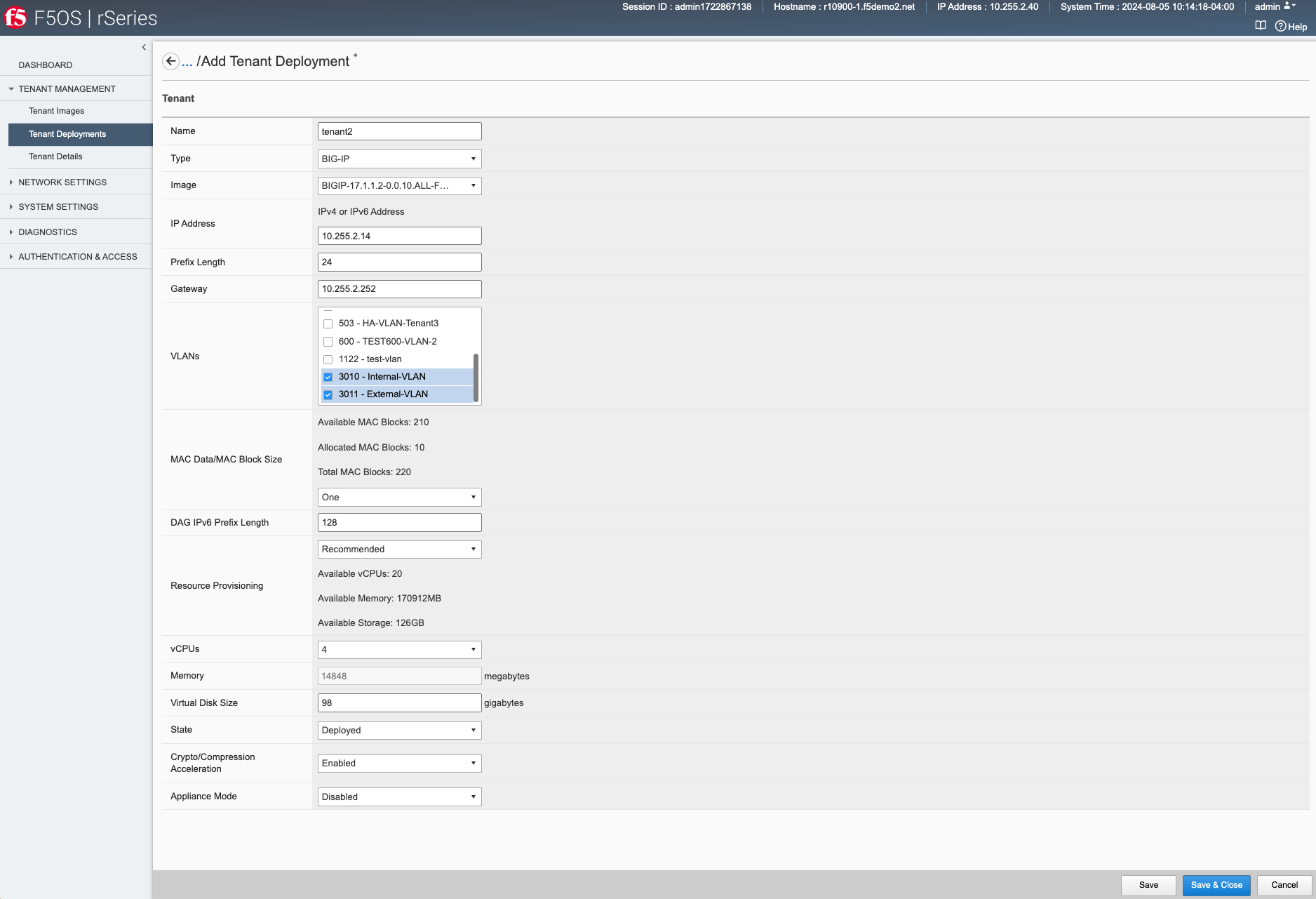Click the System Time text in the header

(1147, 6)
